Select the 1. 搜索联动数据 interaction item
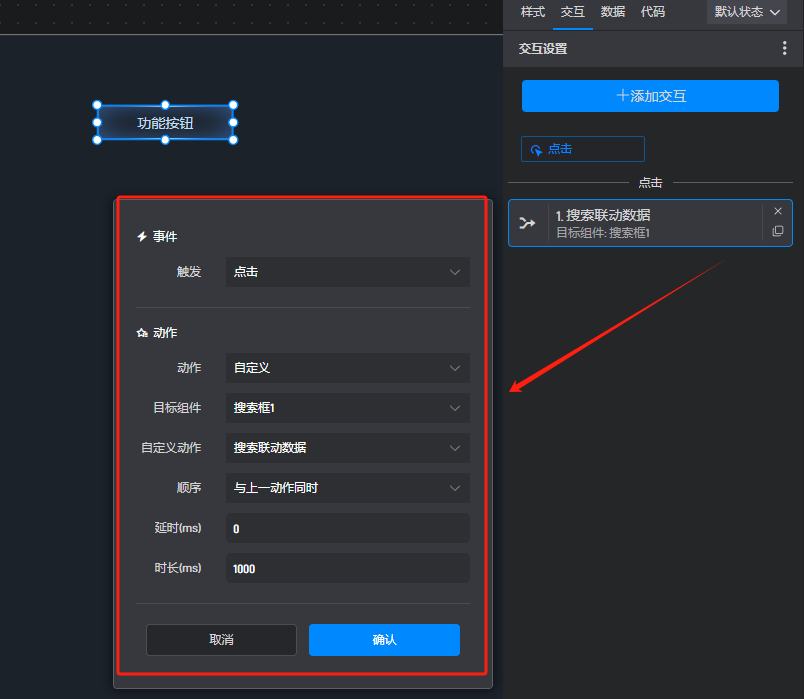The width and height of the screenshot is (804, 699). [650, 223]
